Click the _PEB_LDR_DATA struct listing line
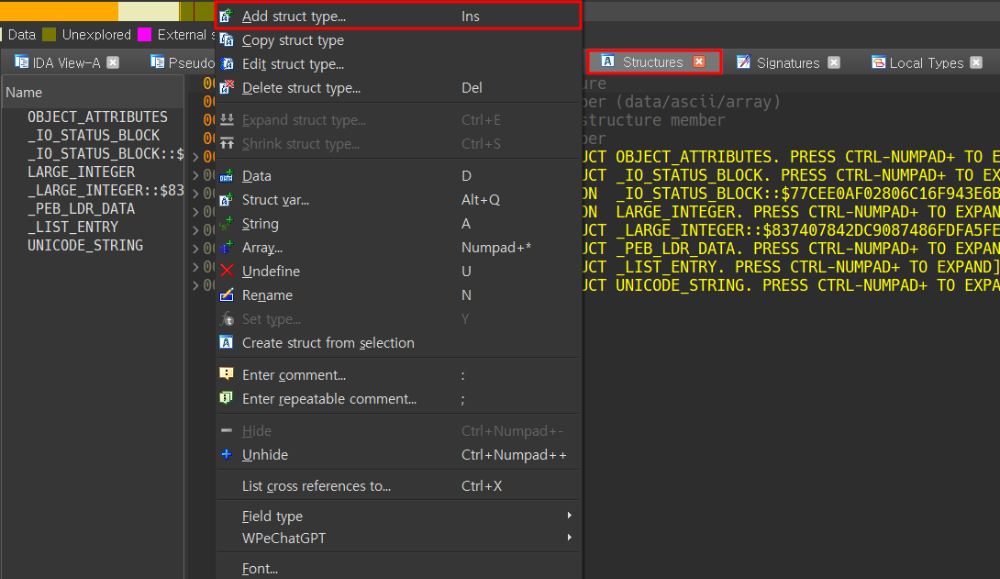The image size is (1000, 579). (791, 249)
